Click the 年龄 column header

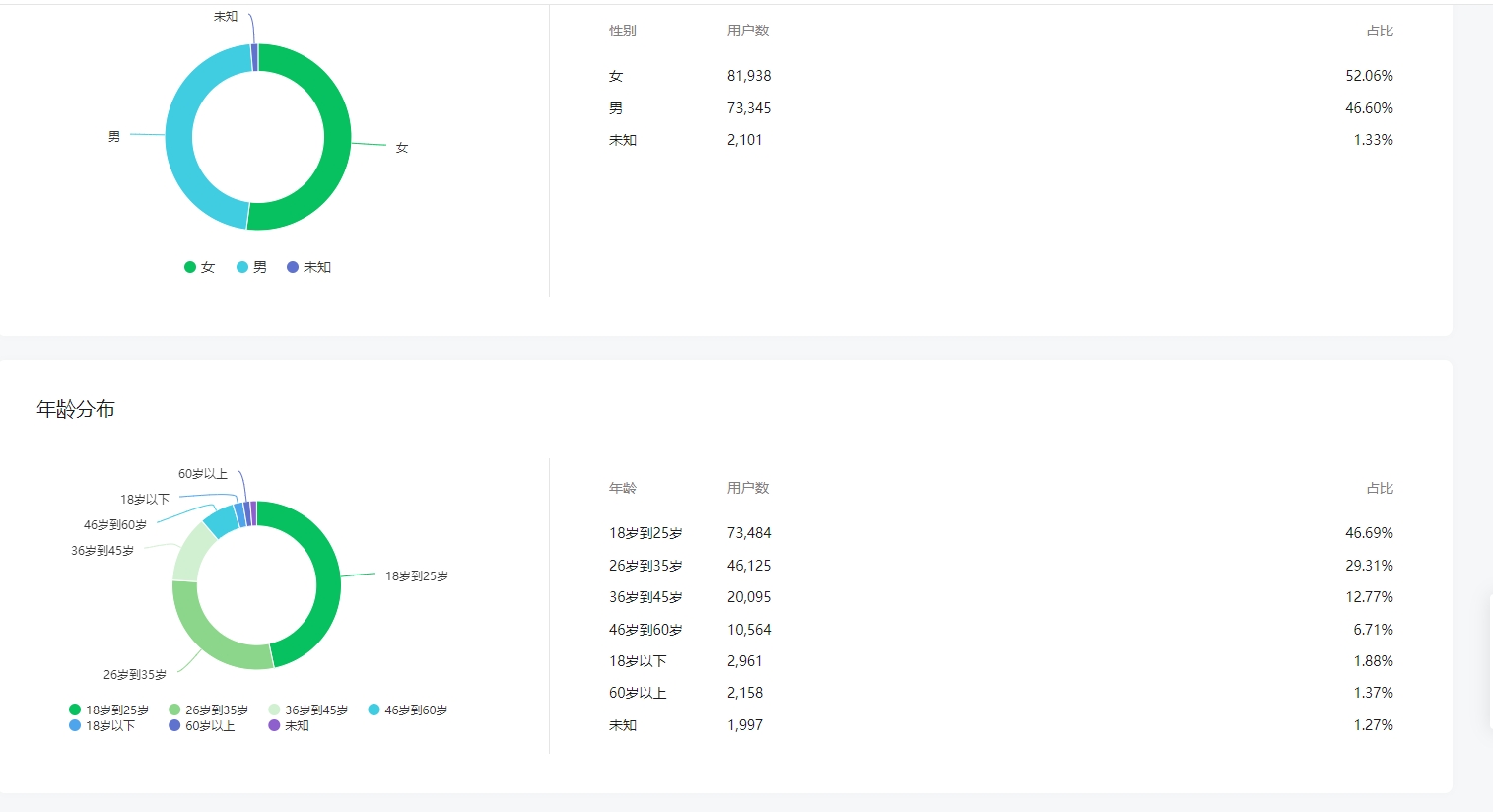click(623, 488)
